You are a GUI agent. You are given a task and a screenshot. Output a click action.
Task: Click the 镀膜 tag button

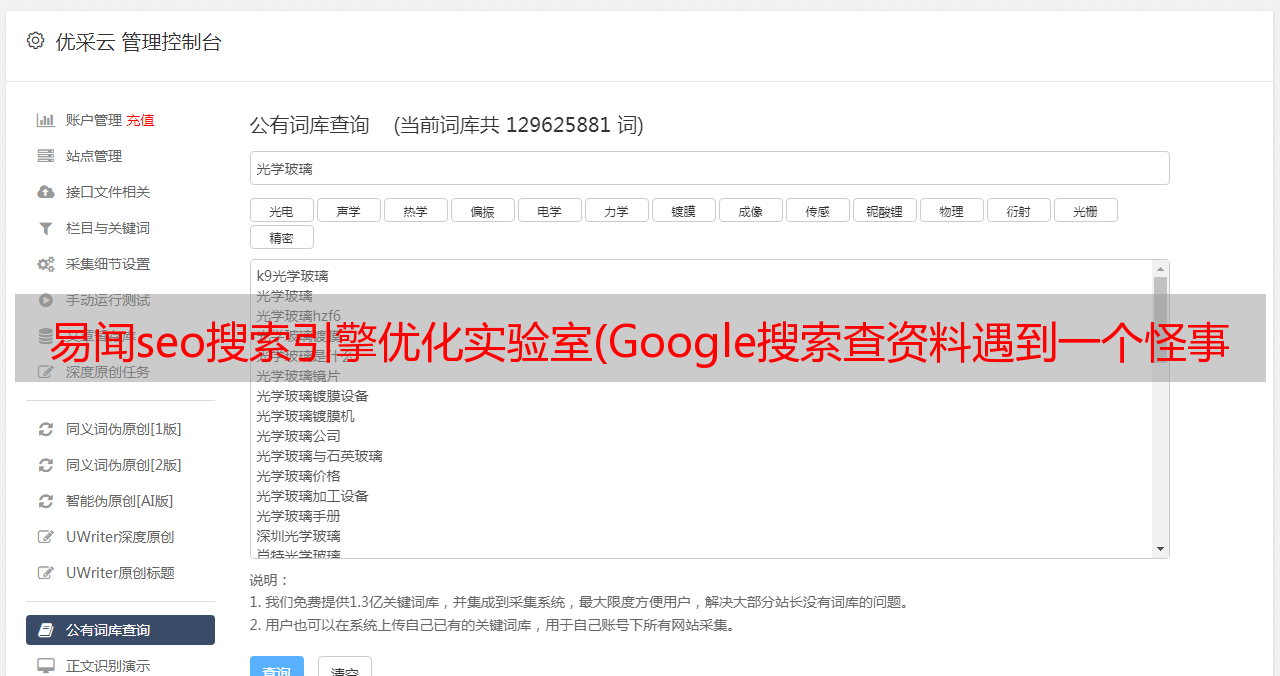point(684,210)
